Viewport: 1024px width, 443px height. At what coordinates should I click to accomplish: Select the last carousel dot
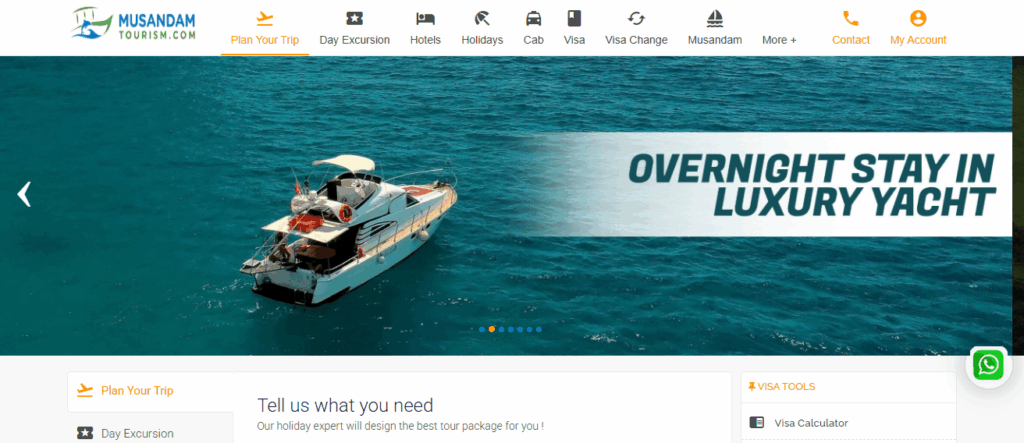coord(539,329)
